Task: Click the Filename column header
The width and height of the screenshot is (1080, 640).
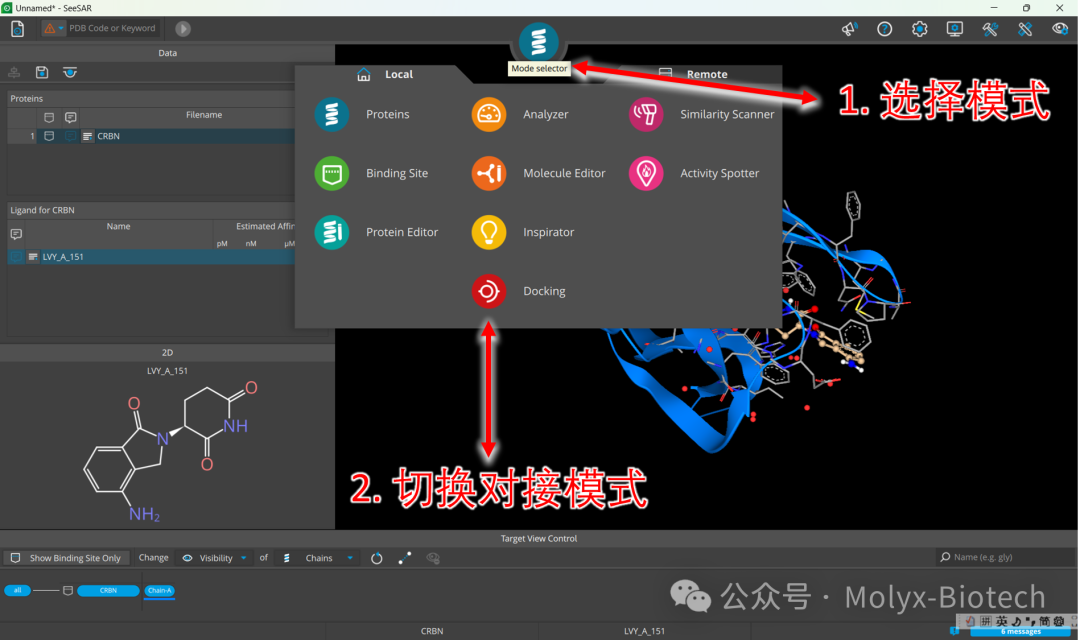Action: [204, 115]
